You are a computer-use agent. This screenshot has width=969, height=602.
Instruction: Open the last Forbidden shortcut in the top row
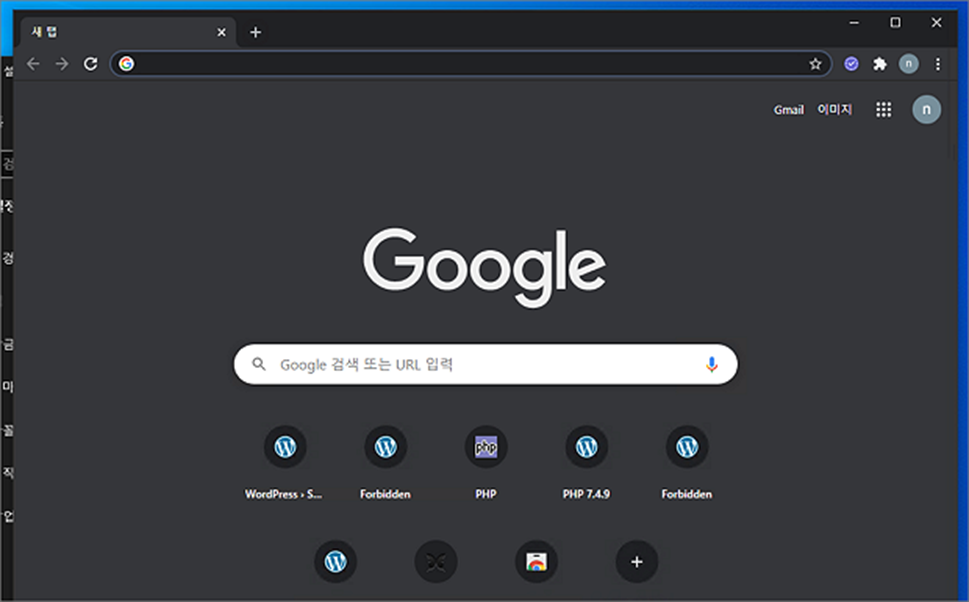(x=687, y=463)
